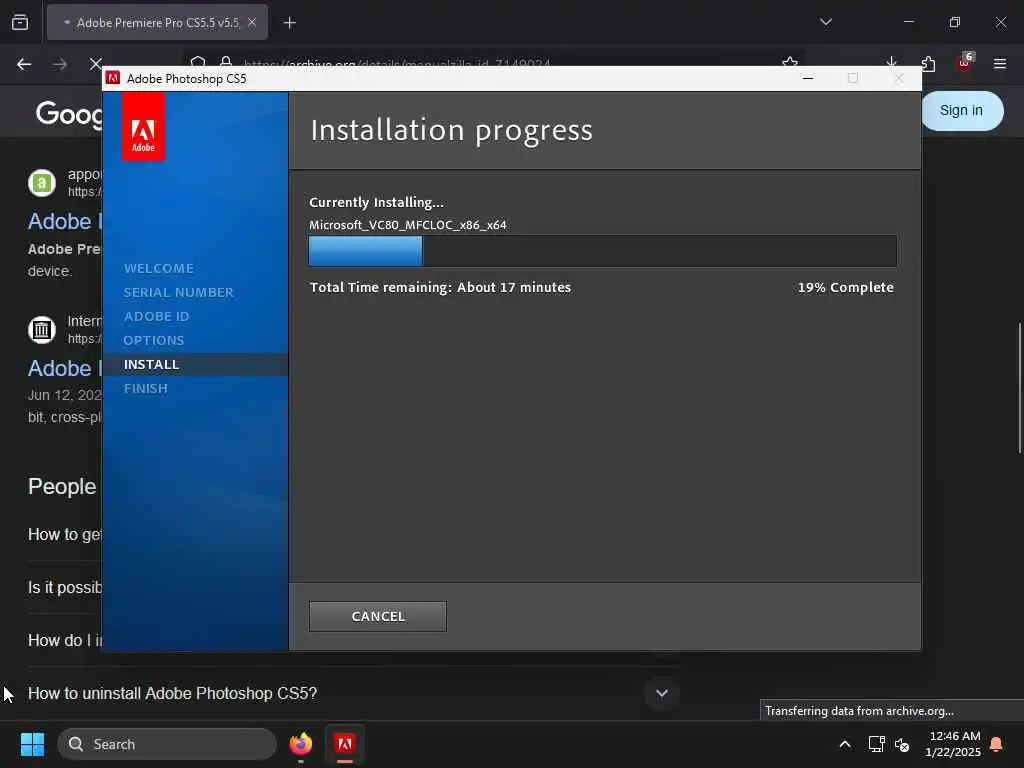Click the network icon in system tray
This screenshot has height=768, width=1024.
coord(876,744)
